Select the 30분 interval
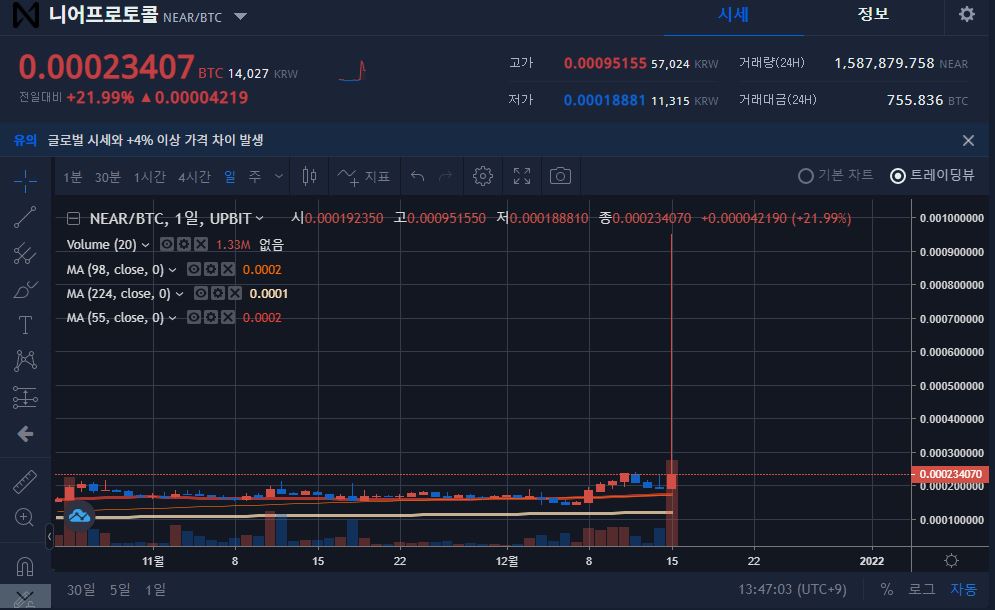 [x=107, y=176]
